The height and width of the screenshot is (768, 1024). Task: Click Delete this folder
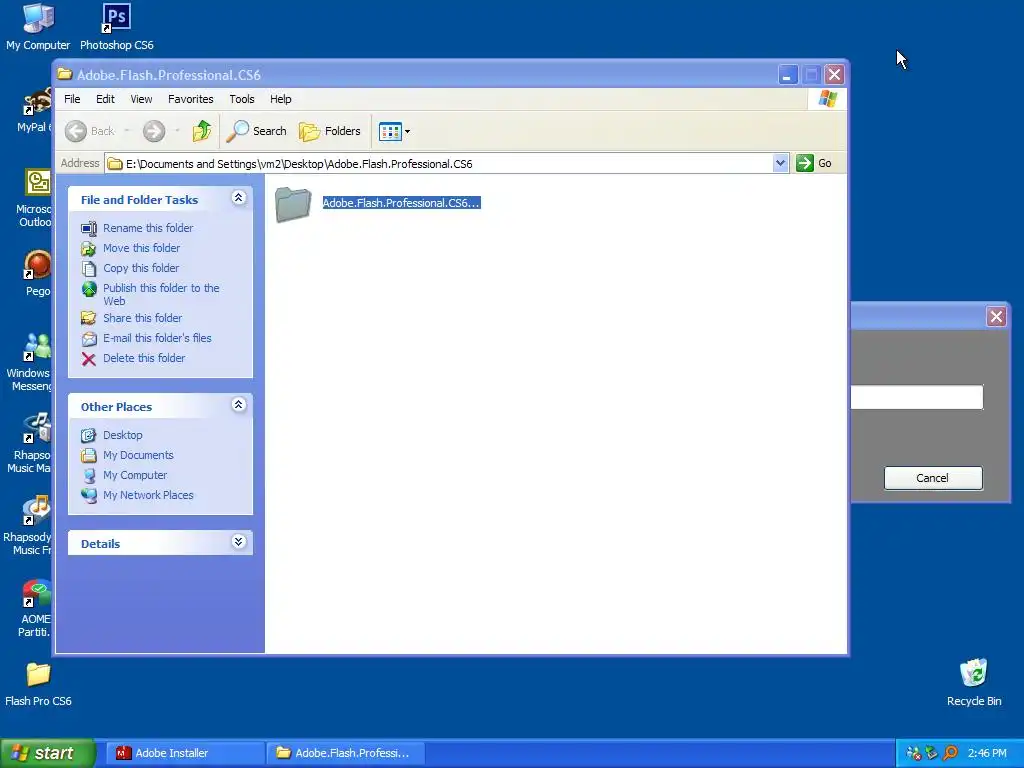pyautogui.click(x=144, y=359)
